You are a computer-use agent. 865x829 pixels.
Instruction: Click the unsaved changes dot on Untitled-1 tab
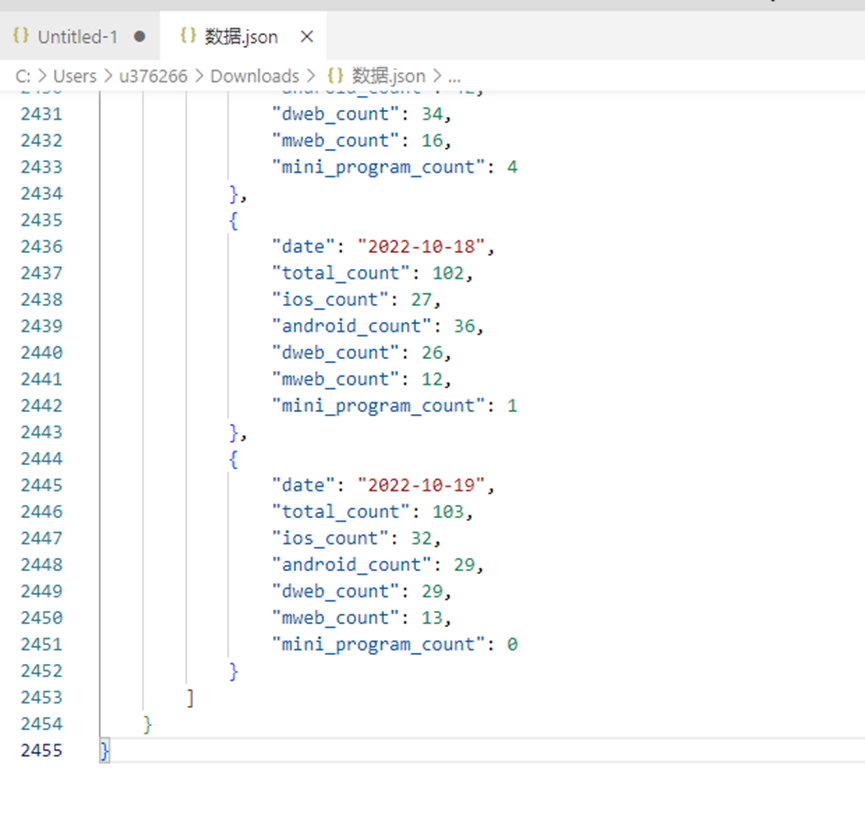click(140, 36)
